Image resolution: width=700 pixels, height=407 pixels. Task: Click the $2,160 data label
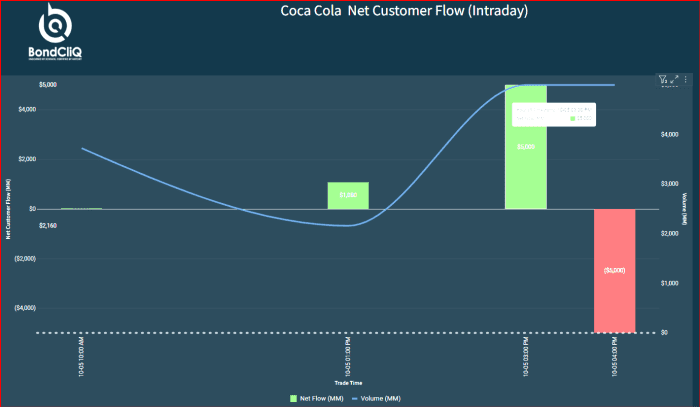48,226
